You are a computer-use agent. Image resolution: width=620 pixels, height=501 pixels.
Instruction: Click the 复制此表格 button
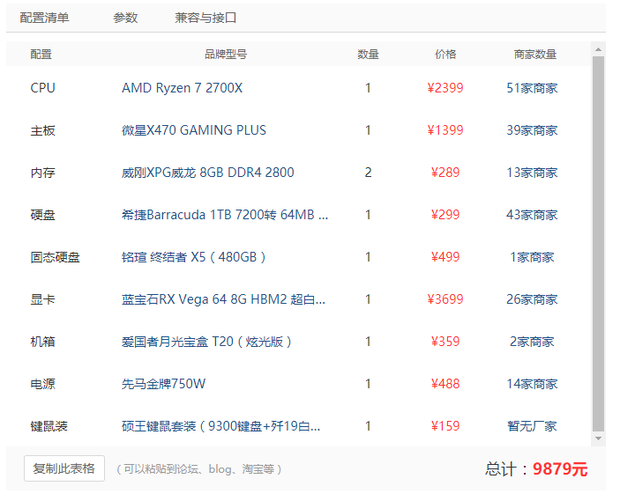click(64, 469)
